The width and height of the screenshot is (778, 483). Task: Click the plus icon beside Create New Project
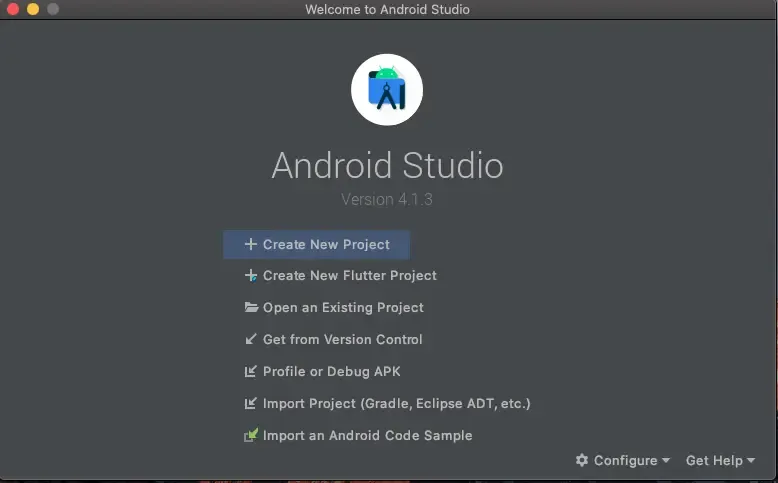[251, 244]
